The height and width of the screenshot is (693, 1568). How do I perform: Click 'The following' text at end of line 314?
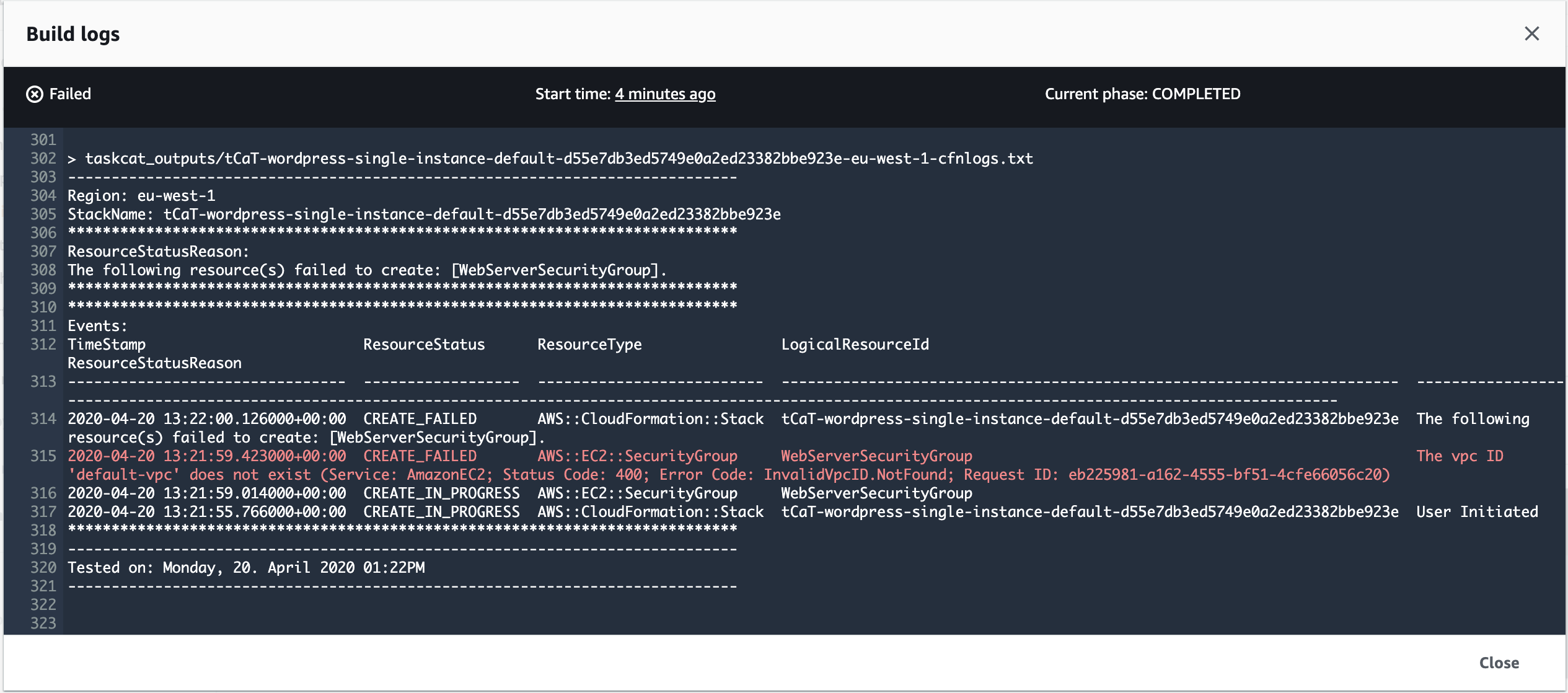pos(1473,419)
